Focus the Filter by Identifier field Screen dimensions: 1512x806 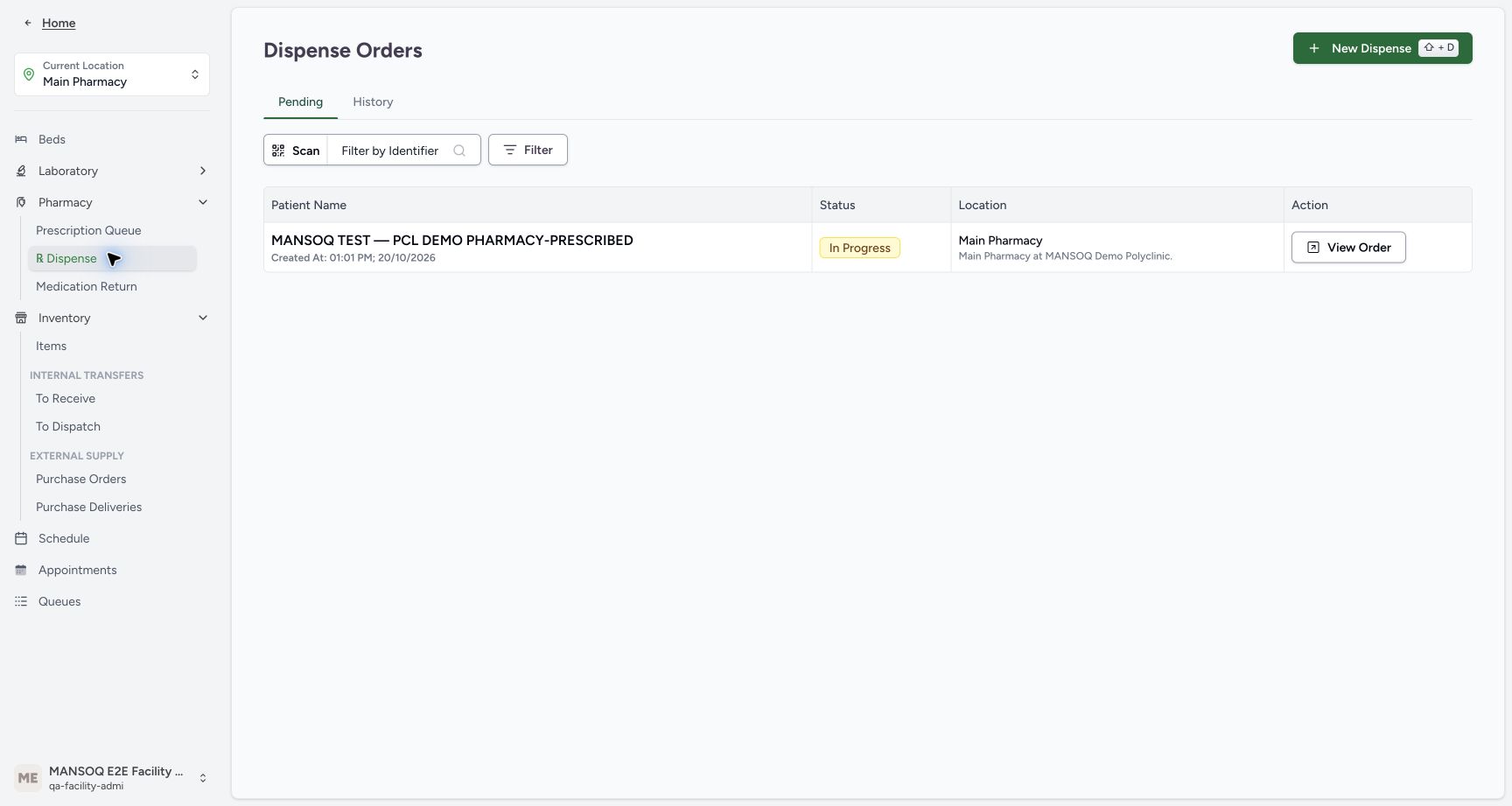click(403, 151)
